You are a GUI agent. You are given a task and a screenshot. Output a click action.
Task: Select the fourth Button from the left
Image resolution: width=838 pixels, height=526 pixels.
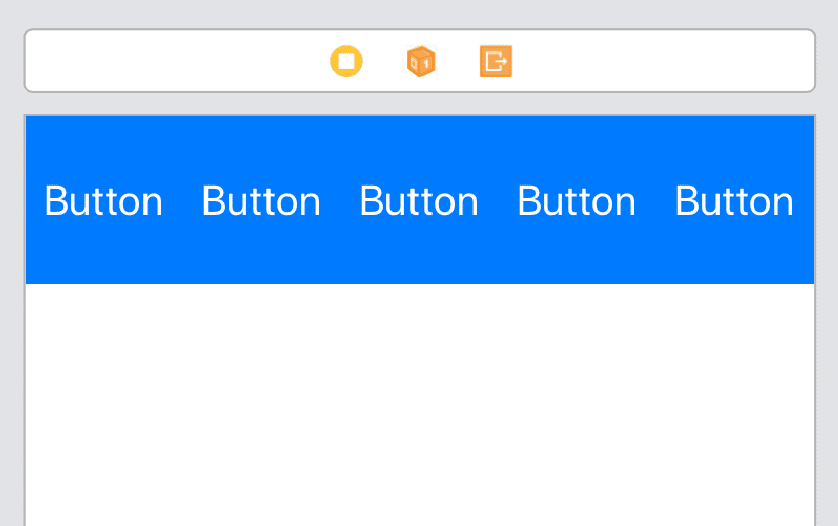coord(576,202)
